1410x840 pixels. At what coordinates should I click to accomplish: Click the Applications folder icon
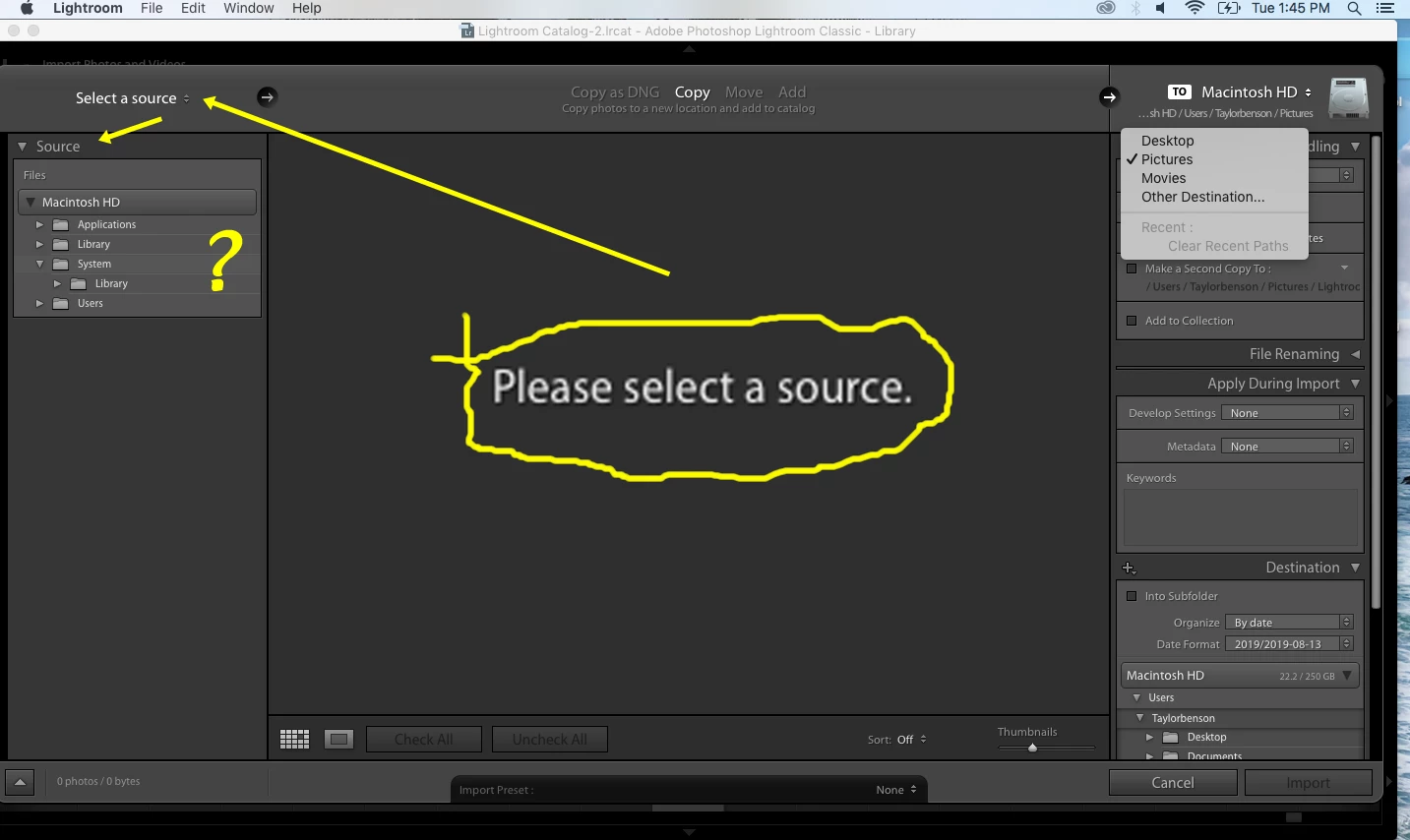60,224
